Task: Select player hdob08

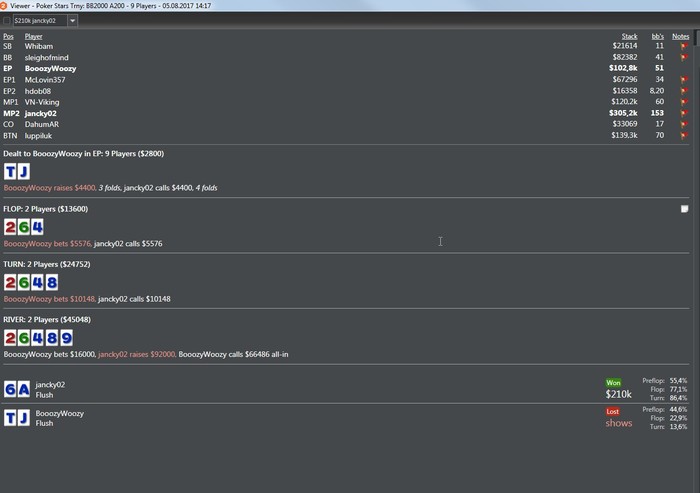Action: (38, 91)
